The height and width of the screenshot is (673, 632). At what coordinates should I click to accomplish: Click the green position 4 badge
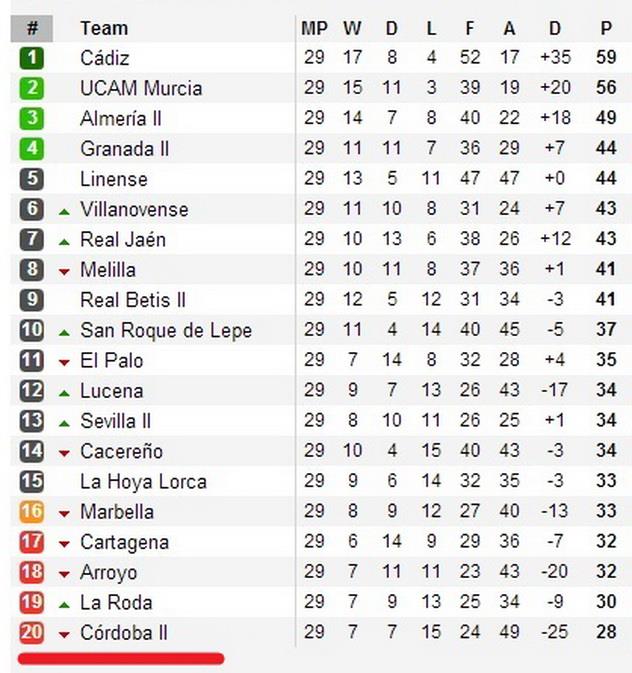[x=32, y=149]
